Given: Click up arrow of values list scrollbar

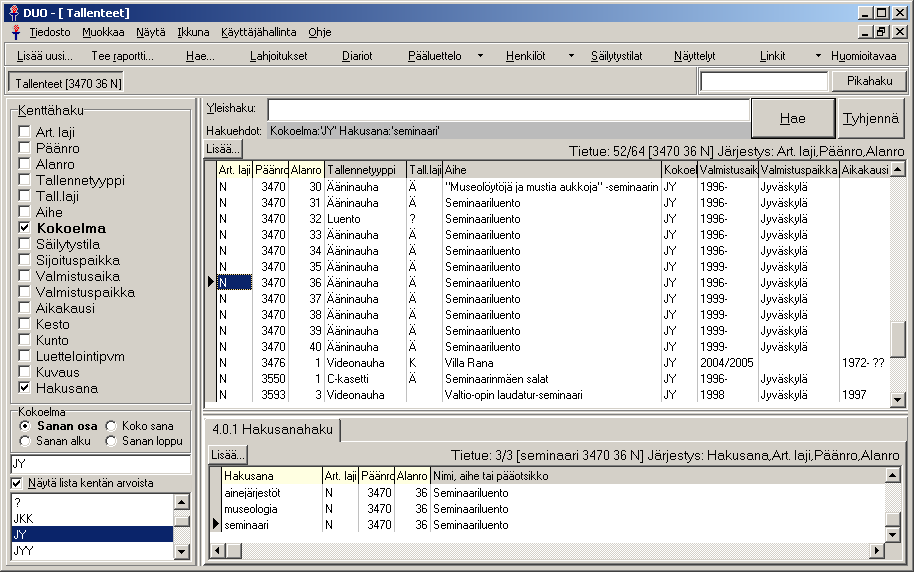Looking at the screenshot, I should pos(181,502).
